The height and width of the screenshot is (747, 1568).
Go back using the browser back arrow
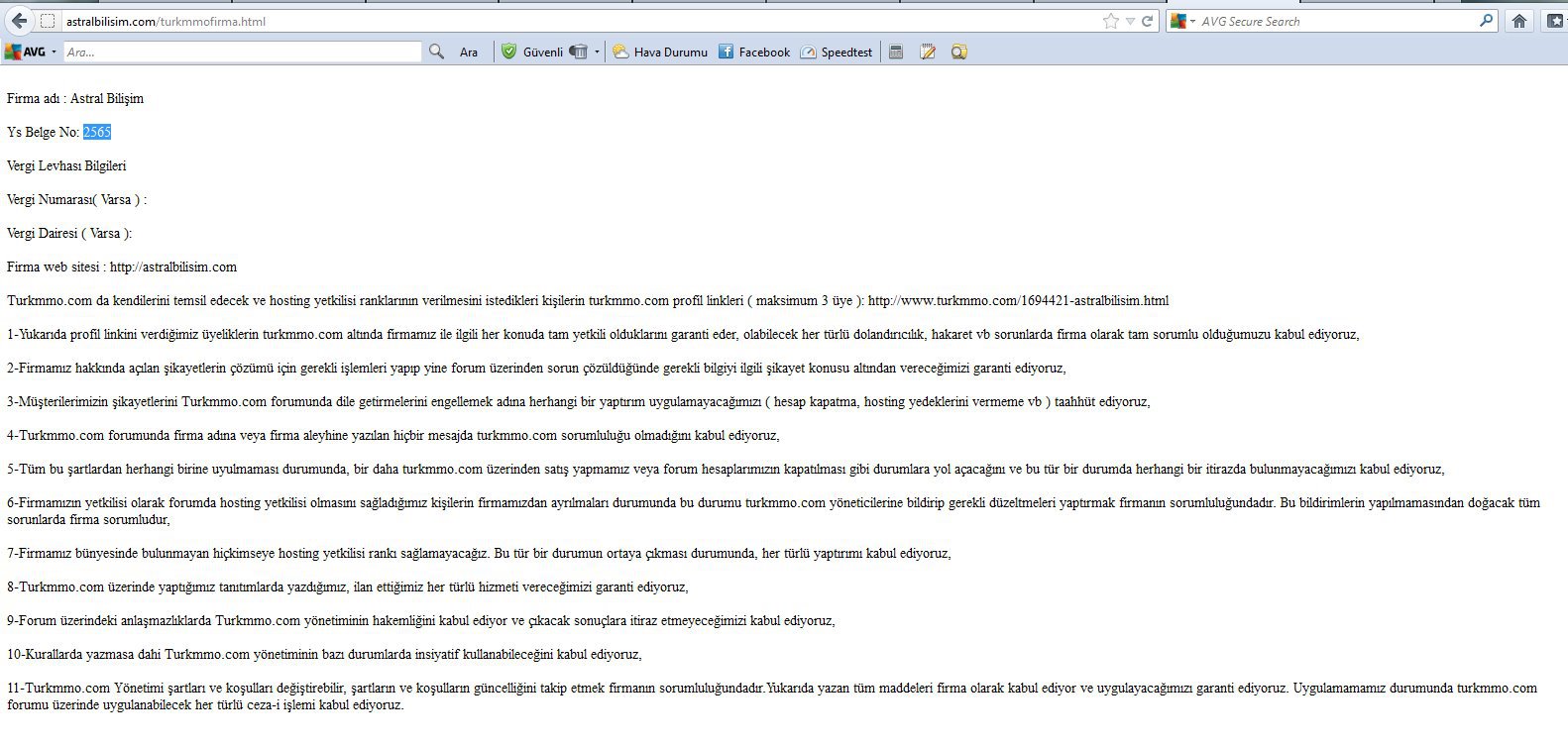pyautogui.click(x=18, y=21)
